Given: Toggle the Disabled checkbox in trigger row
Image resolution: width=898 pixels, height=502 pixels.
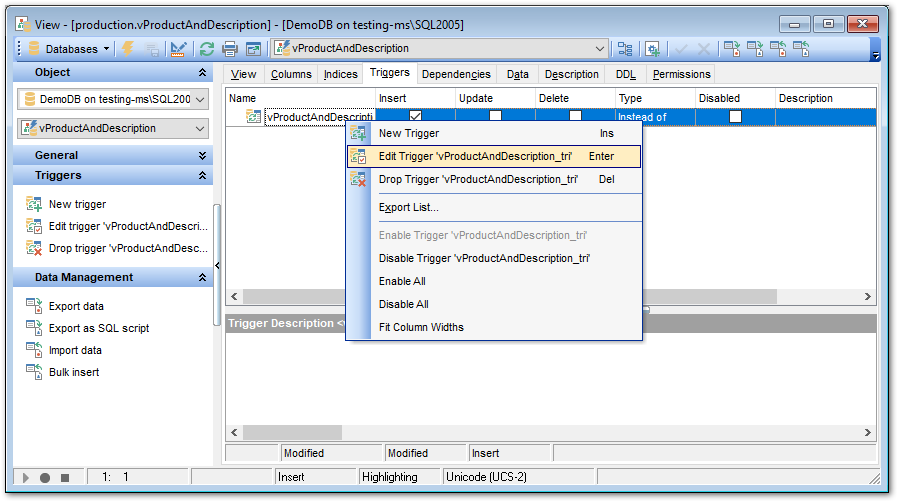Looking at the screenshot, I should tap(735, 117).
